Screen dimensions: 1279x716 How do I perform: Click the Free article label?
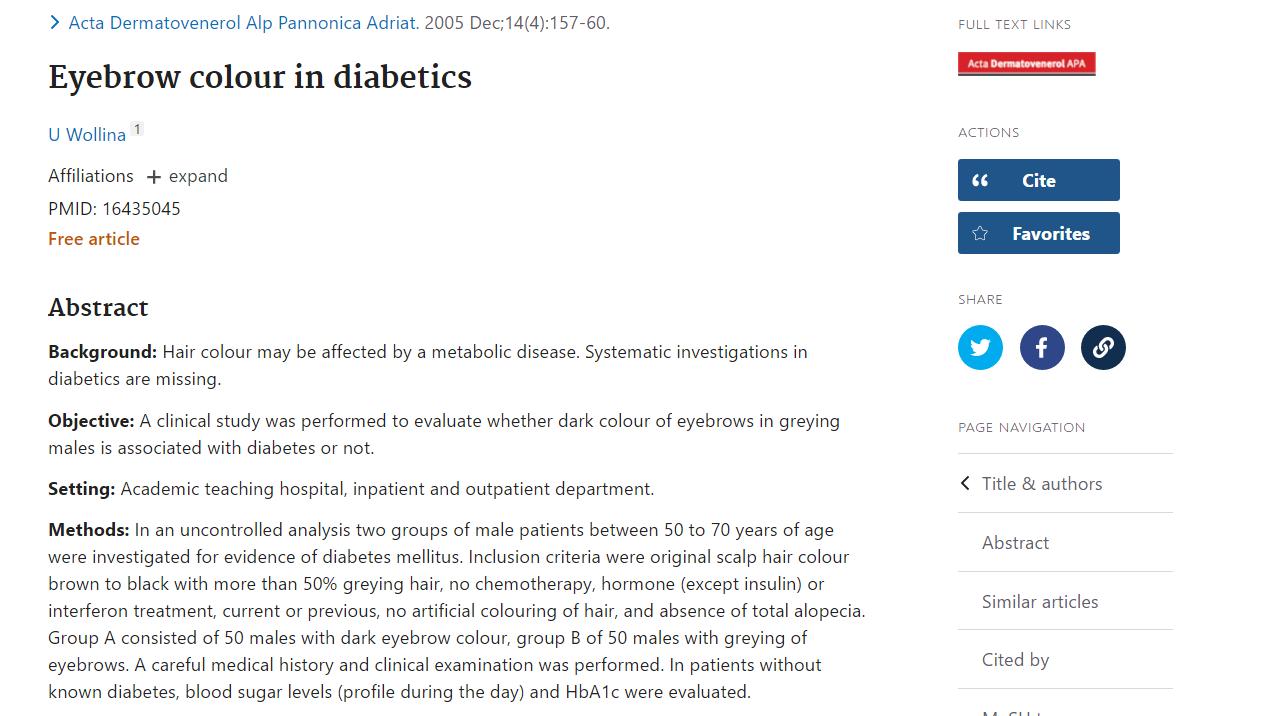tap(94, 239)
